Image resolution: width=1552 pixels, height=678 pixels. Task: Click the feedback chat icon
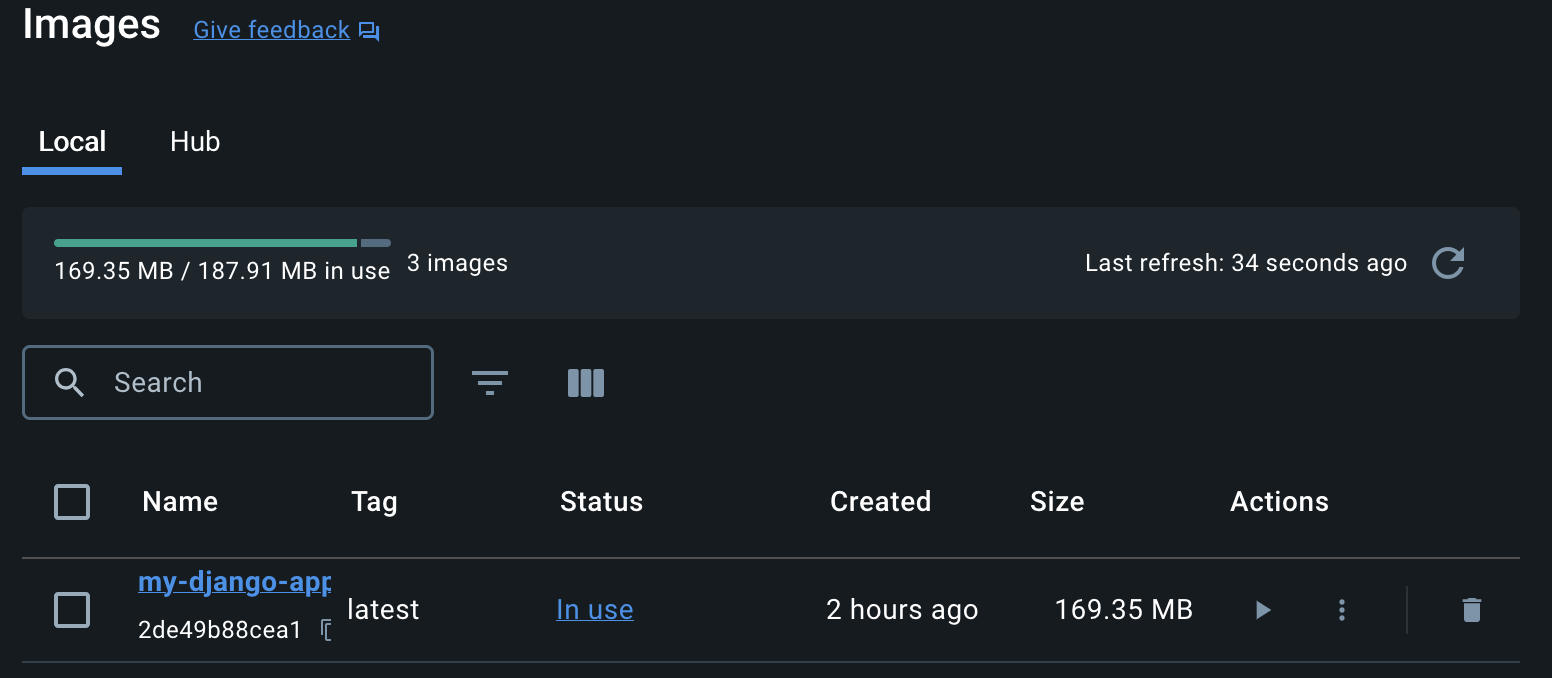coord(370,31)
